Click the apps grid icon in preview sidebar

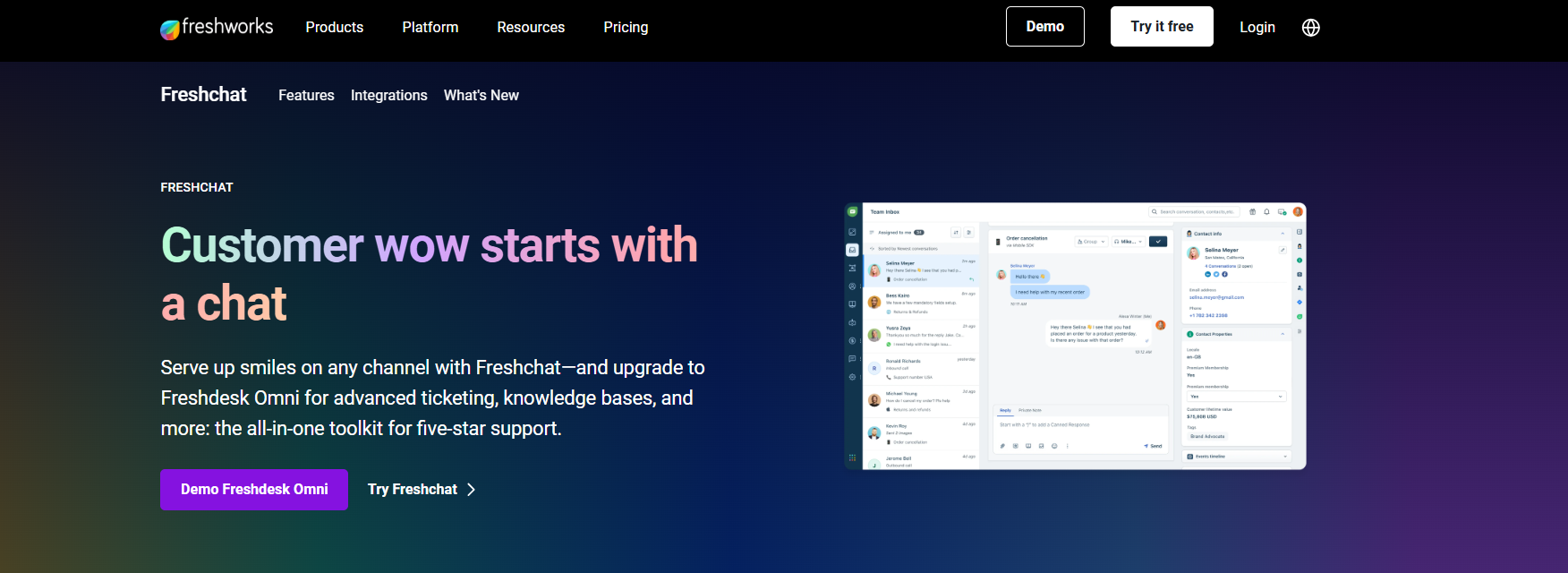(852, 458)
